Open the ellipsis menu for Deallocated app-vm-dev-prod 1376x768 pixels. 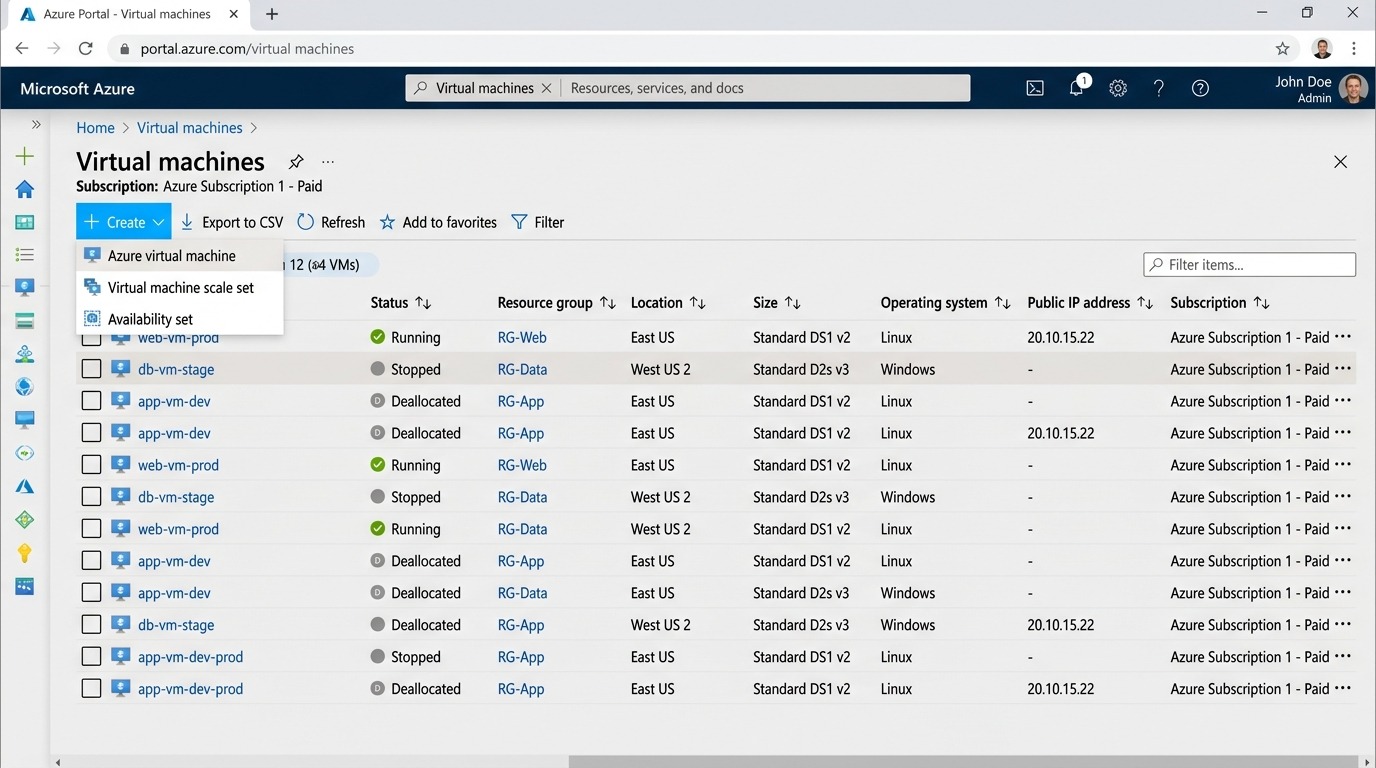[1343, 689]
